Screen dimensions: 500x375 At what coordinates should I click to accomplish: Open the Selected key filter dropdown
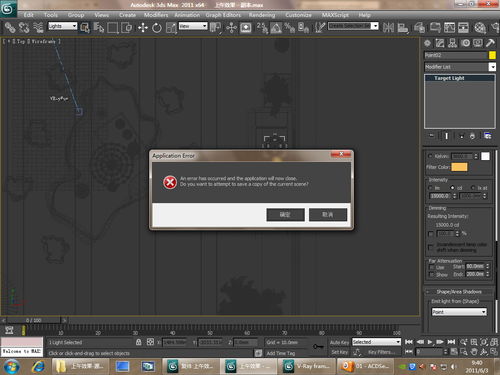tap(376, 342)
